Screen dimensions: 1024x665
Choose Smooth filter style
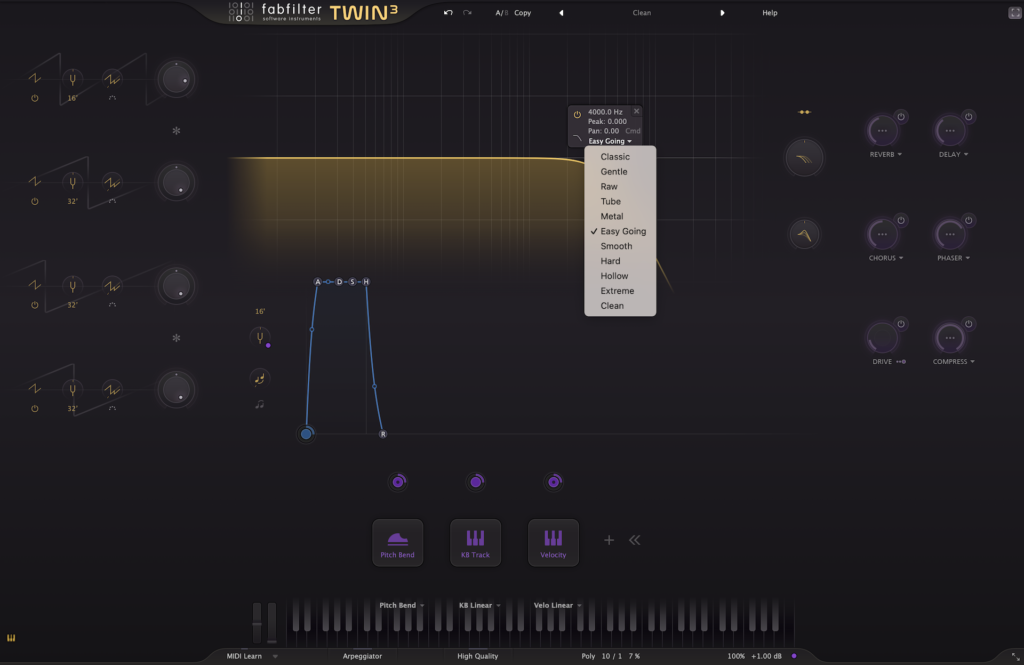[x=616, y=246]
